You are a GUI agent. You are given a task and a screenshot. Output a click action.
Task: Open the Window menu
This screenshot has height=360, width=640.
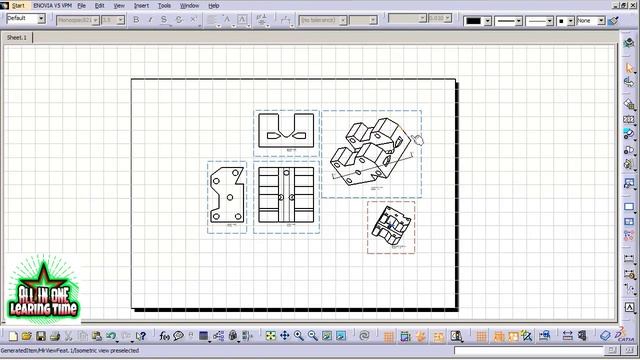click(189, 6)
